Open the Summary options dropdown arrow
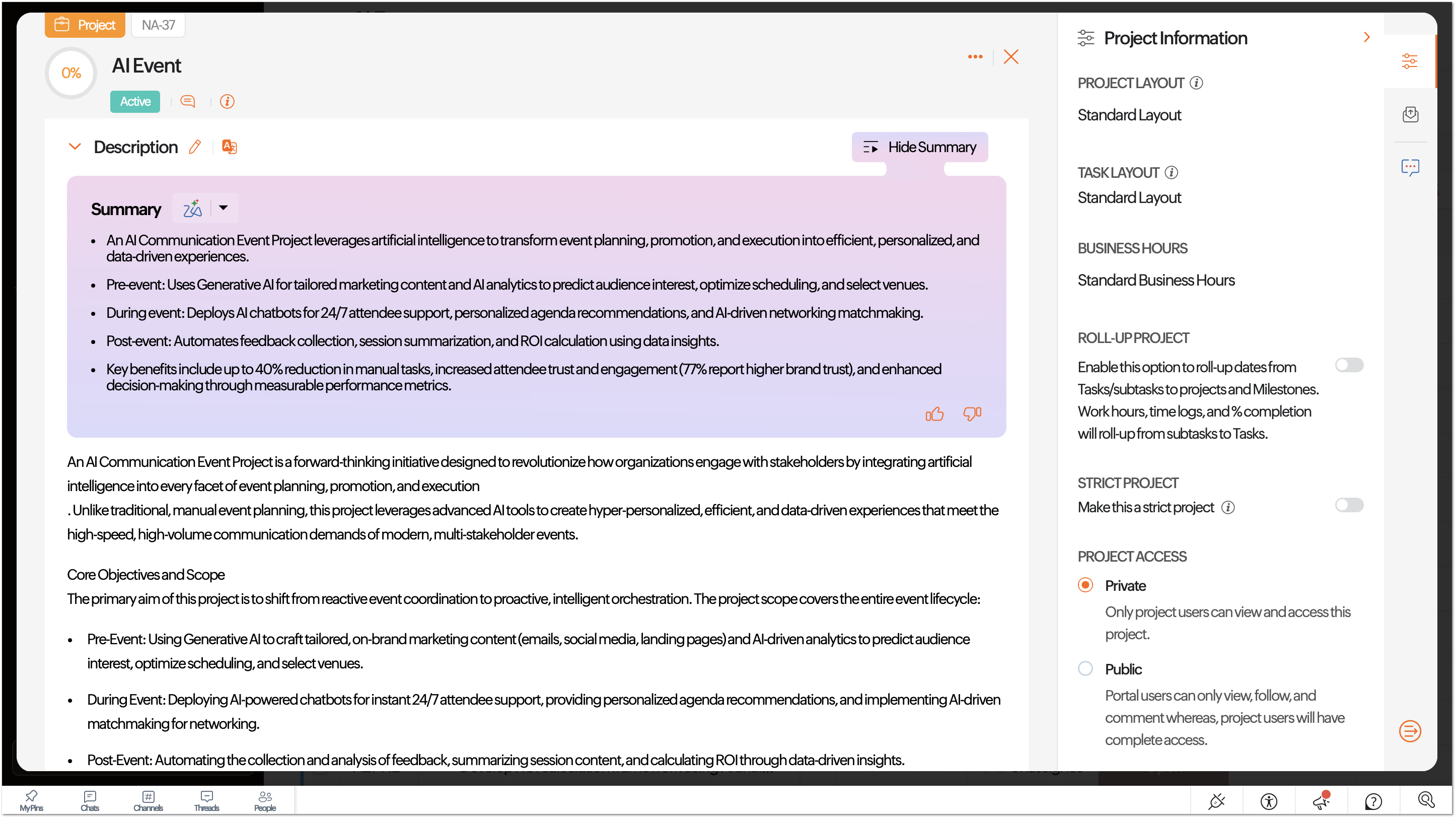 (x=223, y=208)
